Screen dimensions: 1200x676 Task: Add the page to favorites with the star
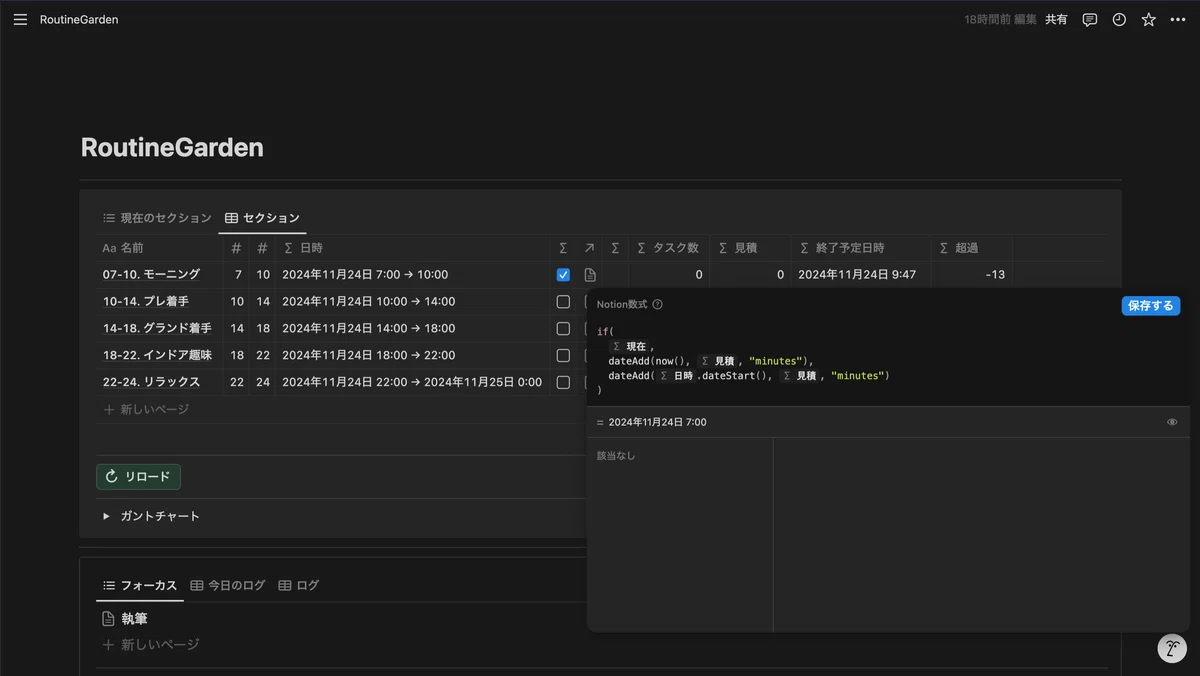coord(1149,19)
